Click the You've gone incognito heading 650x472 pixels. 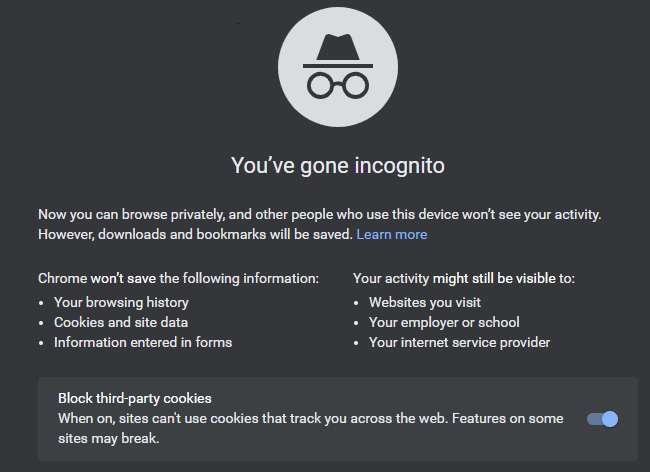[338, 166]
